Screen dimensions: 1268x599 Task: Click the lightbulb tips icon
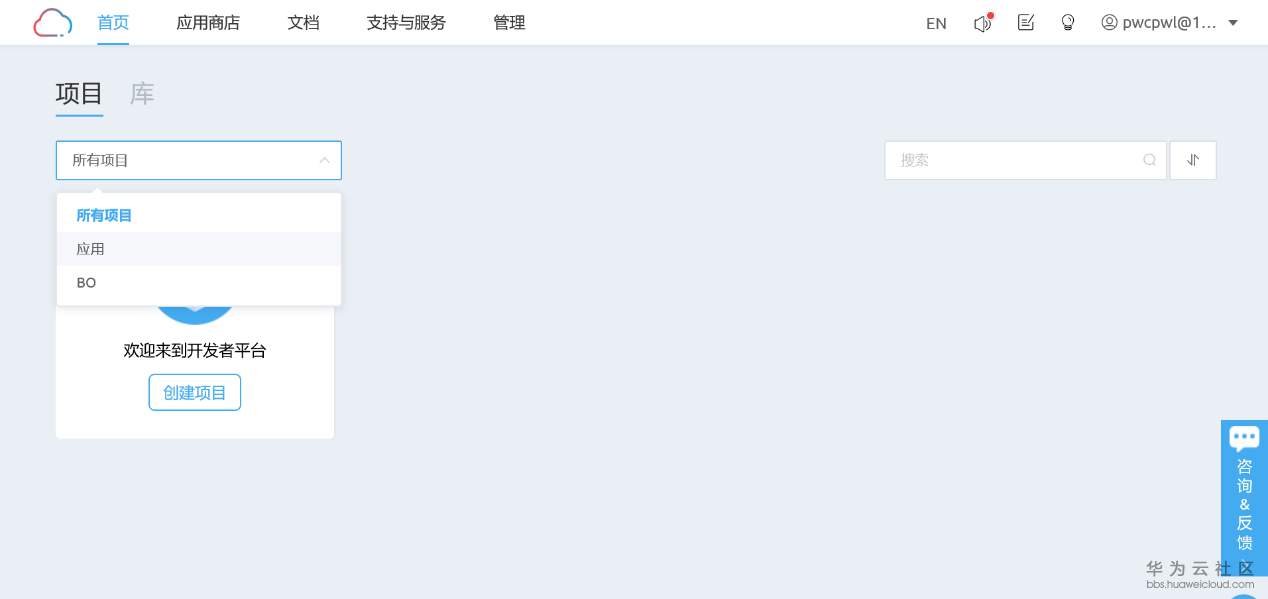tap(1068, 22)
